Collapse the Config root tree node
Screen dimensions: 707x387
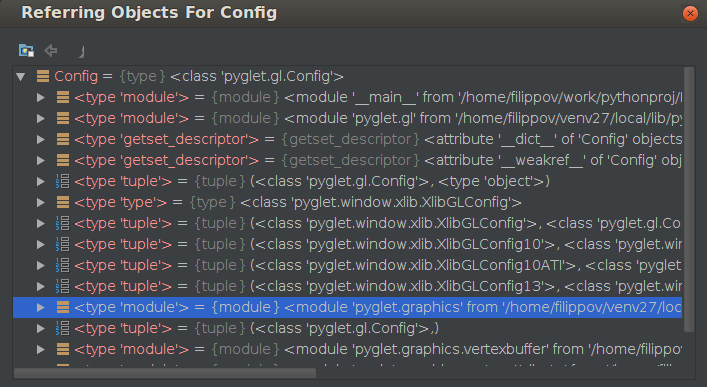[x=21, y=76]
